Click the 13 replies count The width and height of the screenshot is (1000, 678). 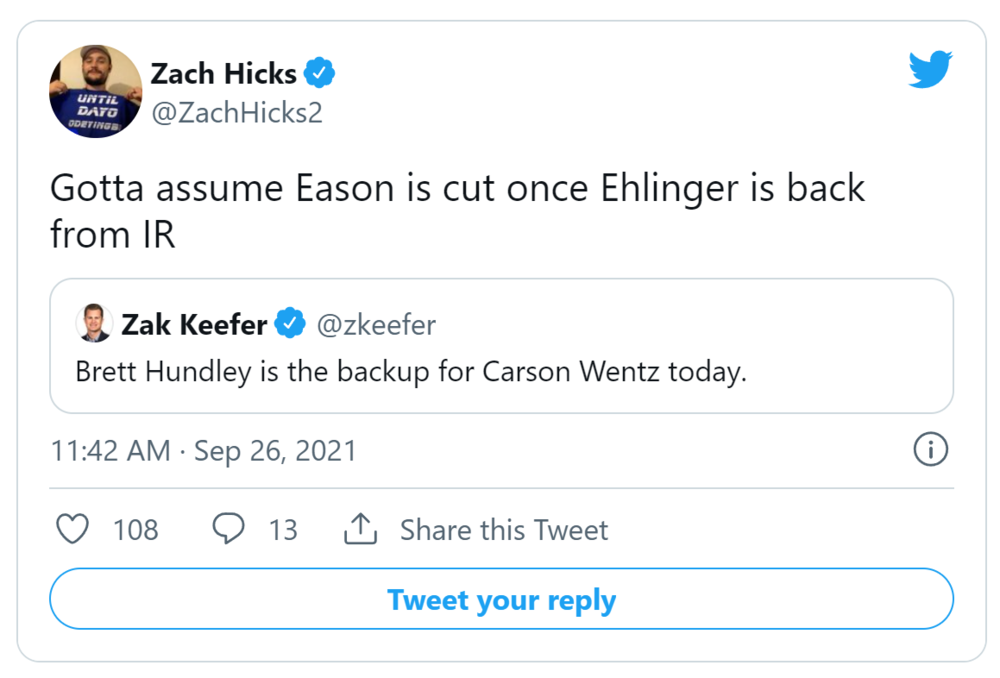click(283, 529)
